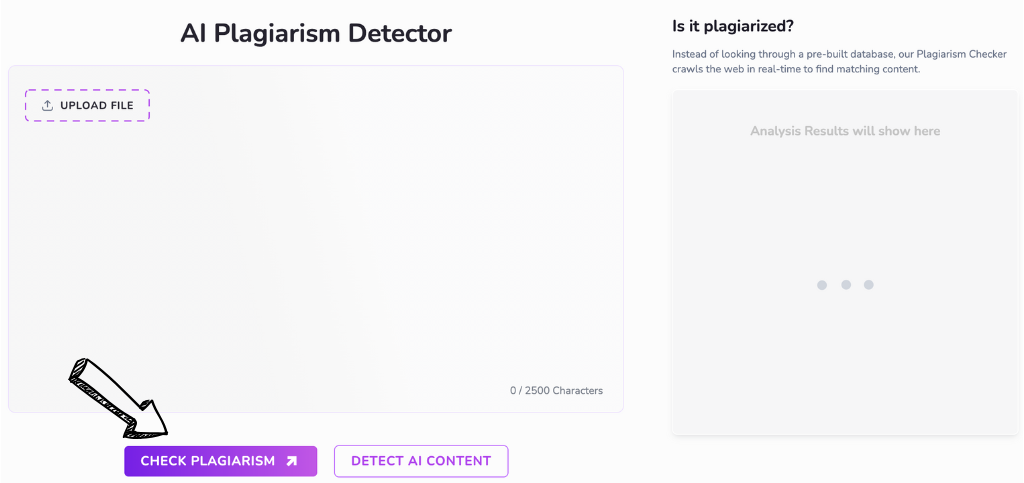Viewport: 1024px width, 483px height.
Task: Click the right loading dot
Action: click(x=869, y=285)
